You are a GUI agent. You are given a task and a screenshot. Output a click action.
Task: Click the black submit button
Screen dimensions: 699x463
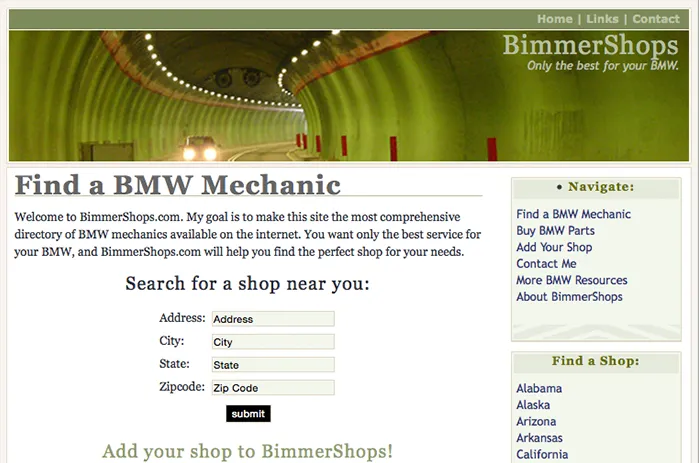click(248, 414)
